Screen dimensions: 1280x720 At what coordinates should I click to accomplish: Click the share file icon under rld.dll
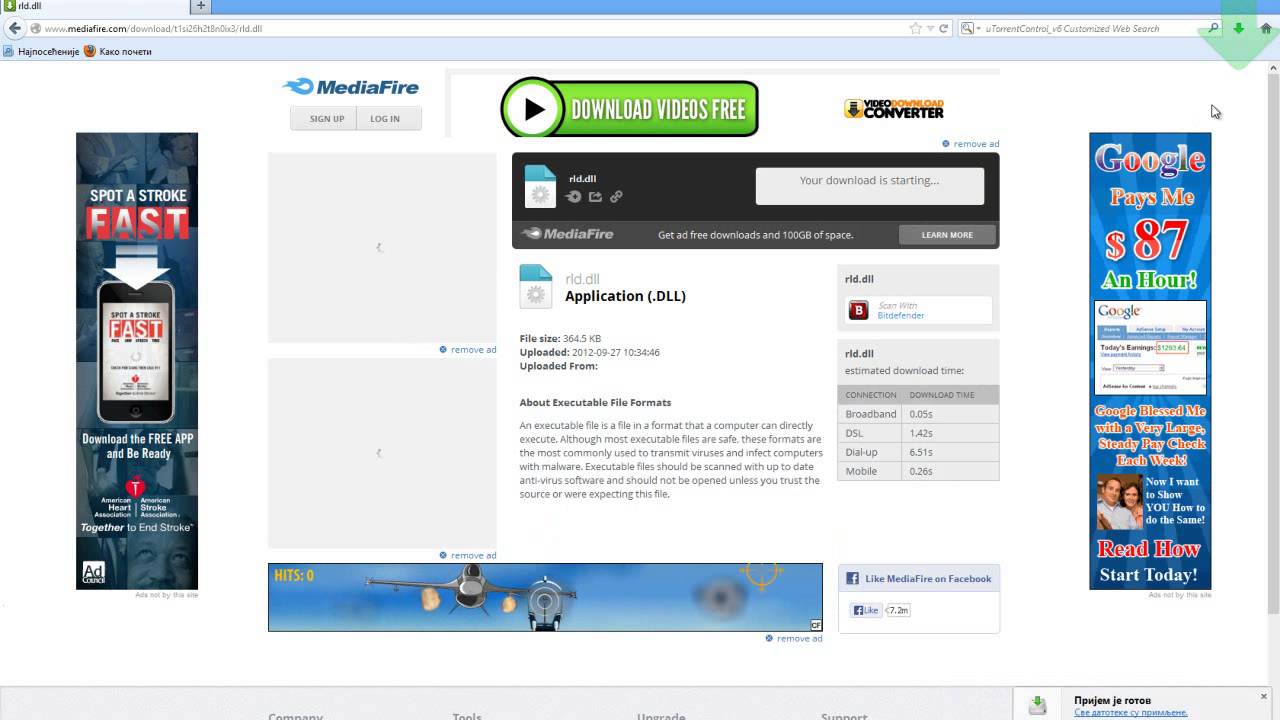pyautogui.click(x=595, y=197)
